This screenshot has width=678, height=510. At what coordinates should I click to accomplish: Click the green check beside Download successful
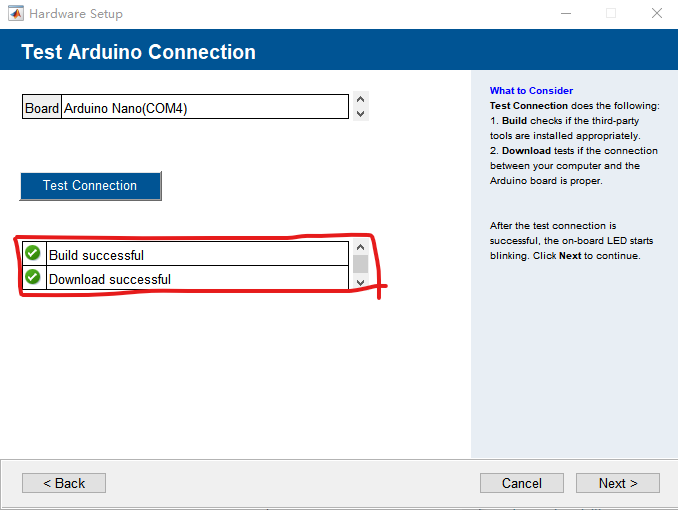[32, 276]
